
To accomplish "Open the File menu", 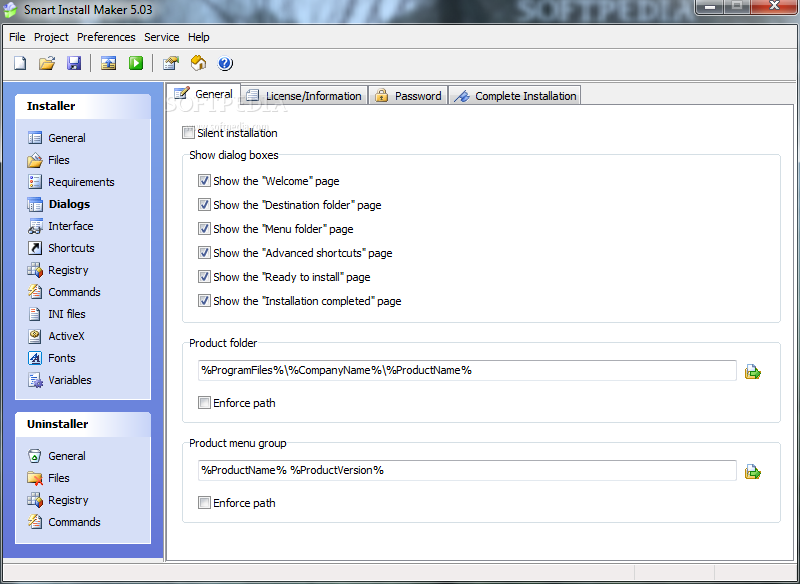I will tap(17, 37).
